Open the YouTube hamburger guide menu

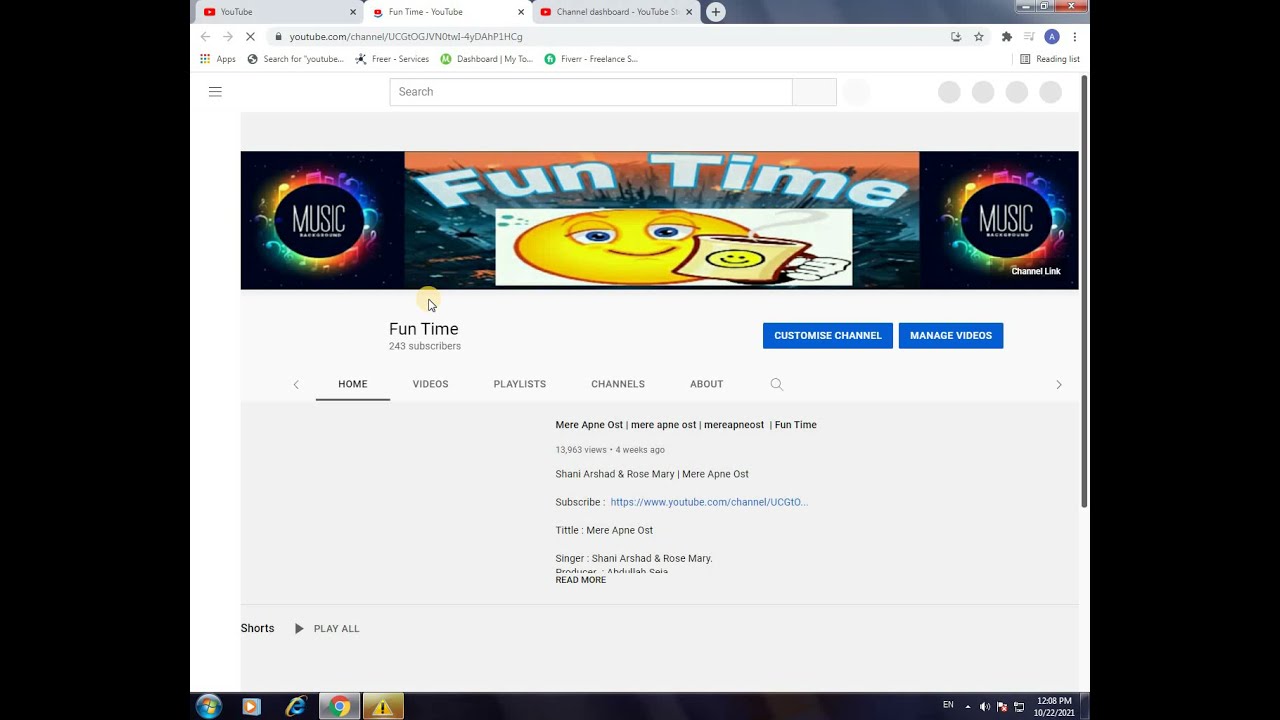click(x=215, y=92)
